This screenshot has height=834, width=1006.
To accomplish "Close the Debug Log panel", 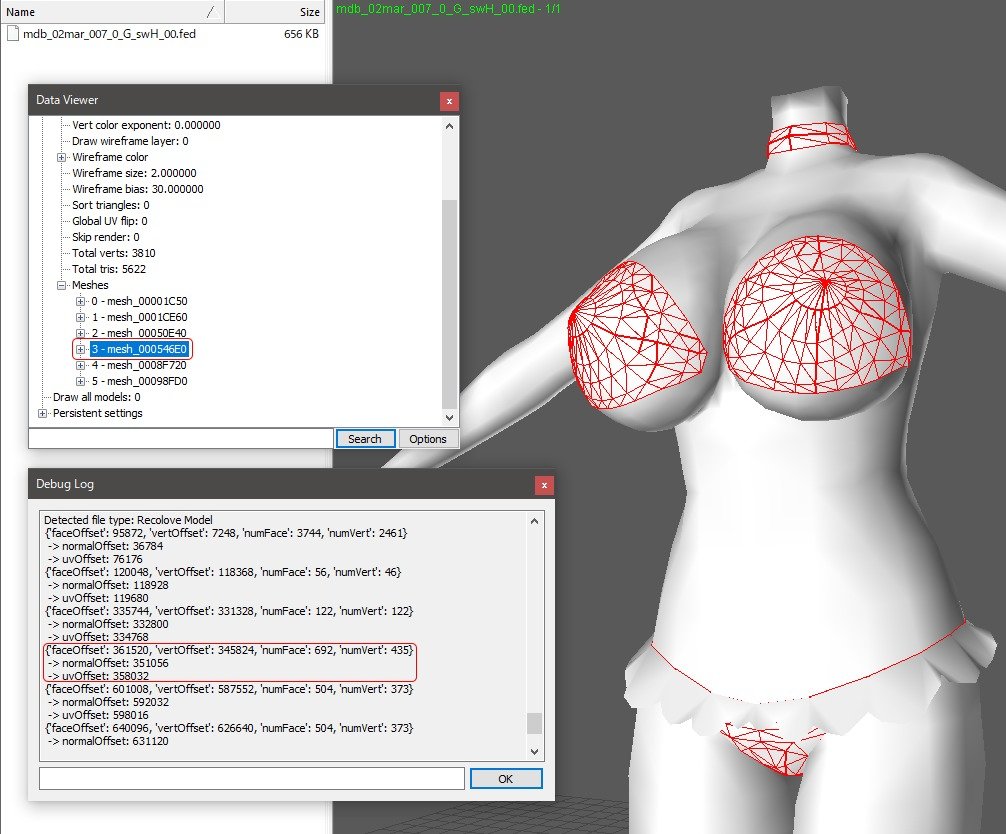I will point(544,485).
